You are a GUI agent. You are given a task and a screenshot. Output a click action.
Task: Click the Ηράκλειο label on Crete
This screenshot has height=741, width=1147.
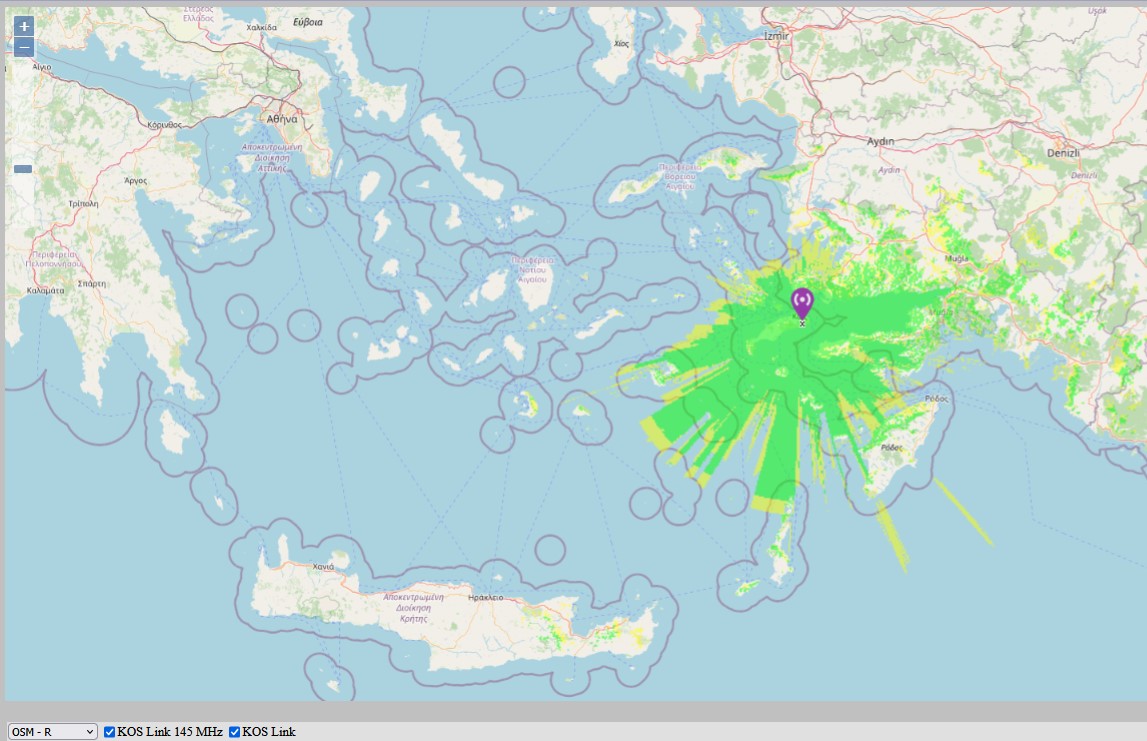[486, 598]
